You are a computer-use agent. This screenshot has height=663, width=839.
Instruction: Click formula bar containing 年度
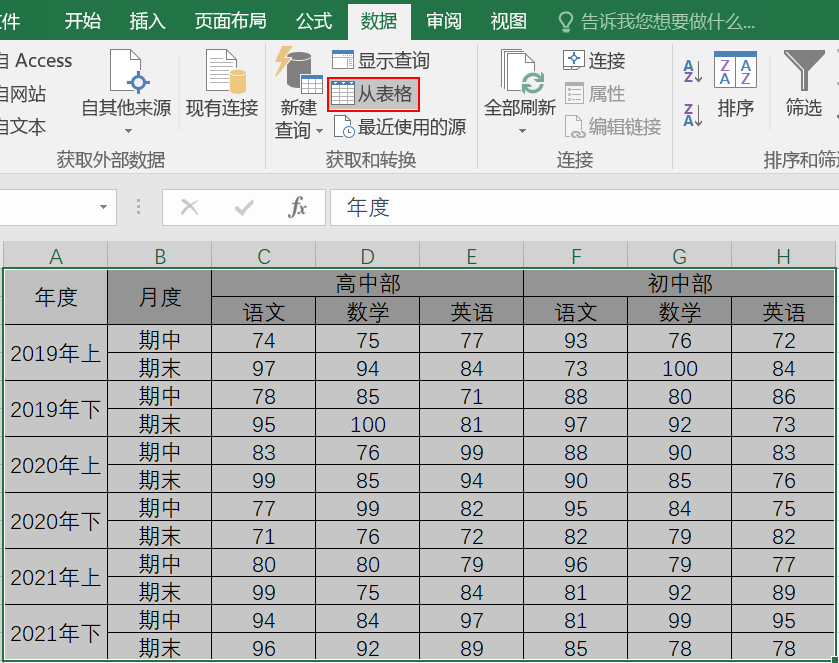point(584,207)
